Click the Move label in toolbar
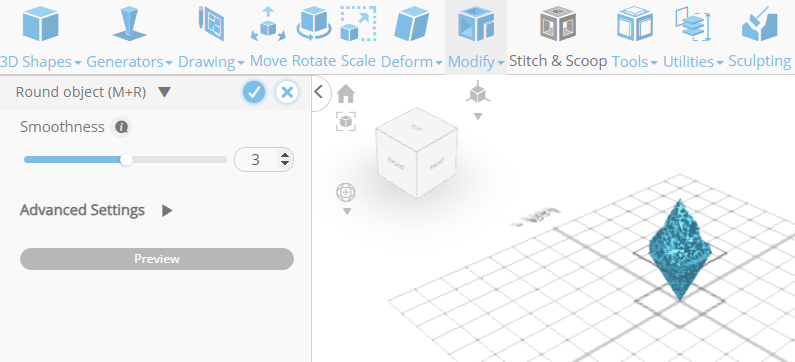The image size is (795, 362). tap(268, 61)
